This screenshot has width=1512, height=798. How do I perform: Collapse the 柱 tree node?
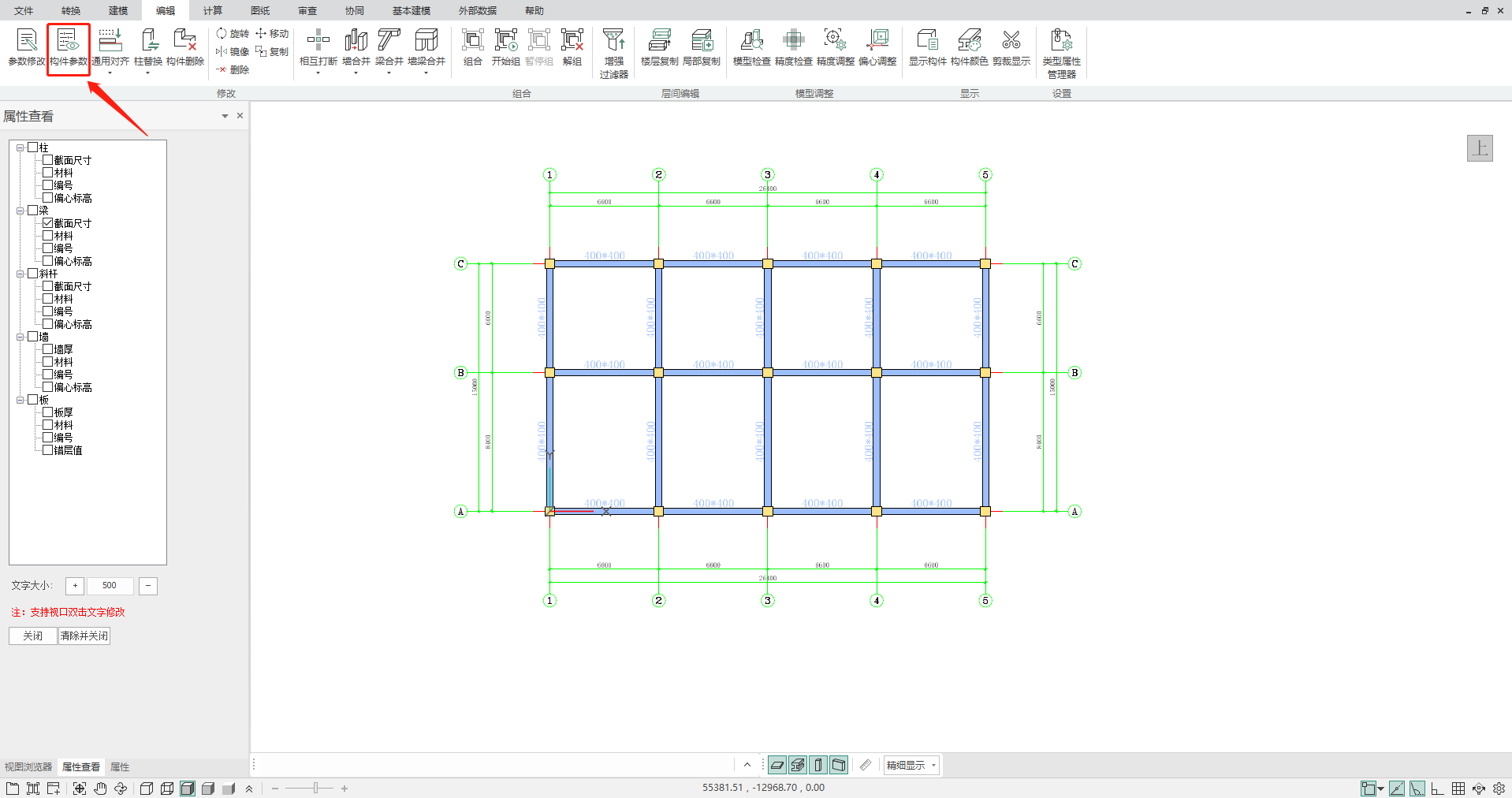click(x=20, y=147)
